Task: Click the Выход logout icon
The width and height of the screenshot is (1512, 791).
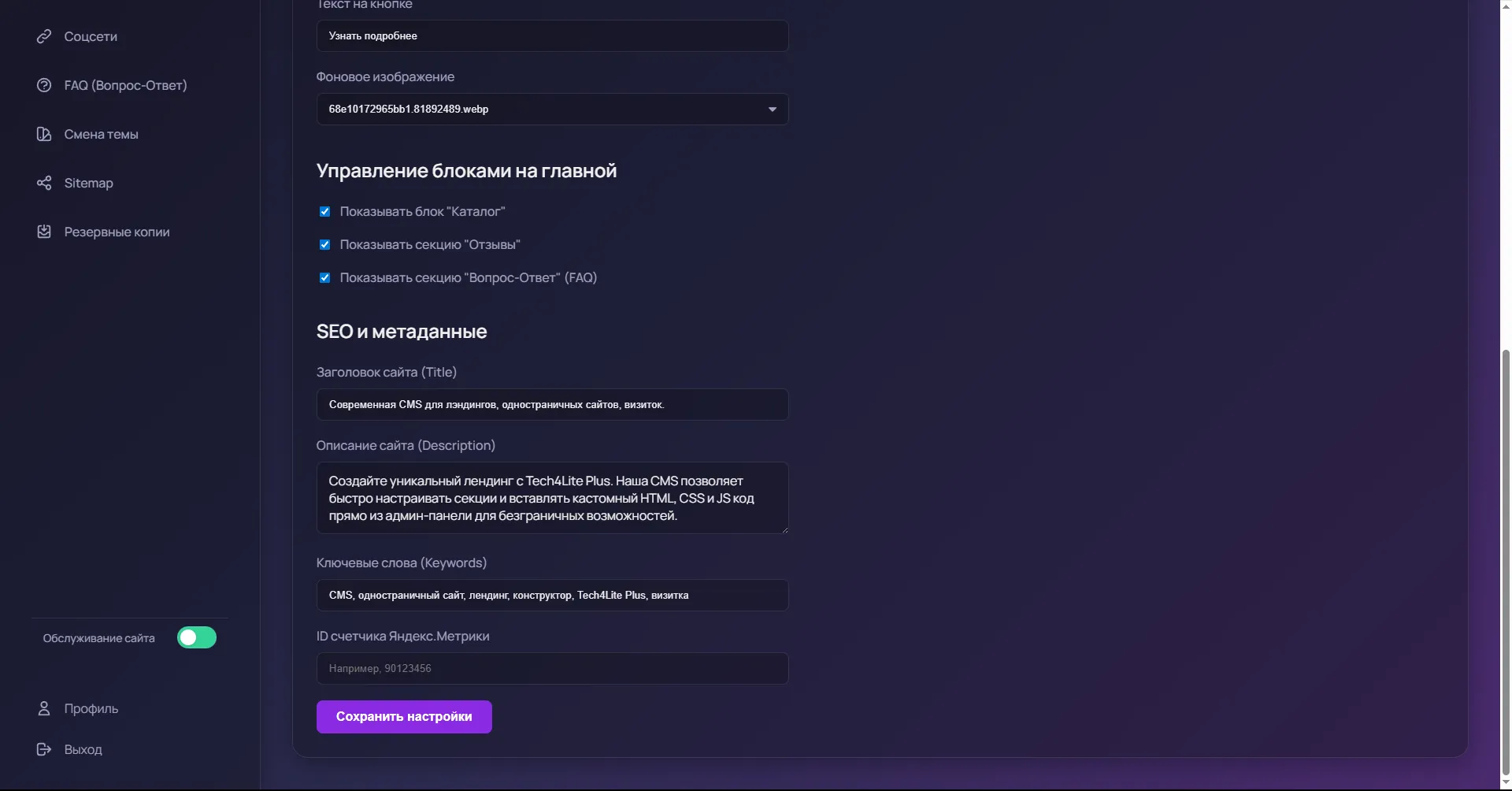Action: click(44, 749)
